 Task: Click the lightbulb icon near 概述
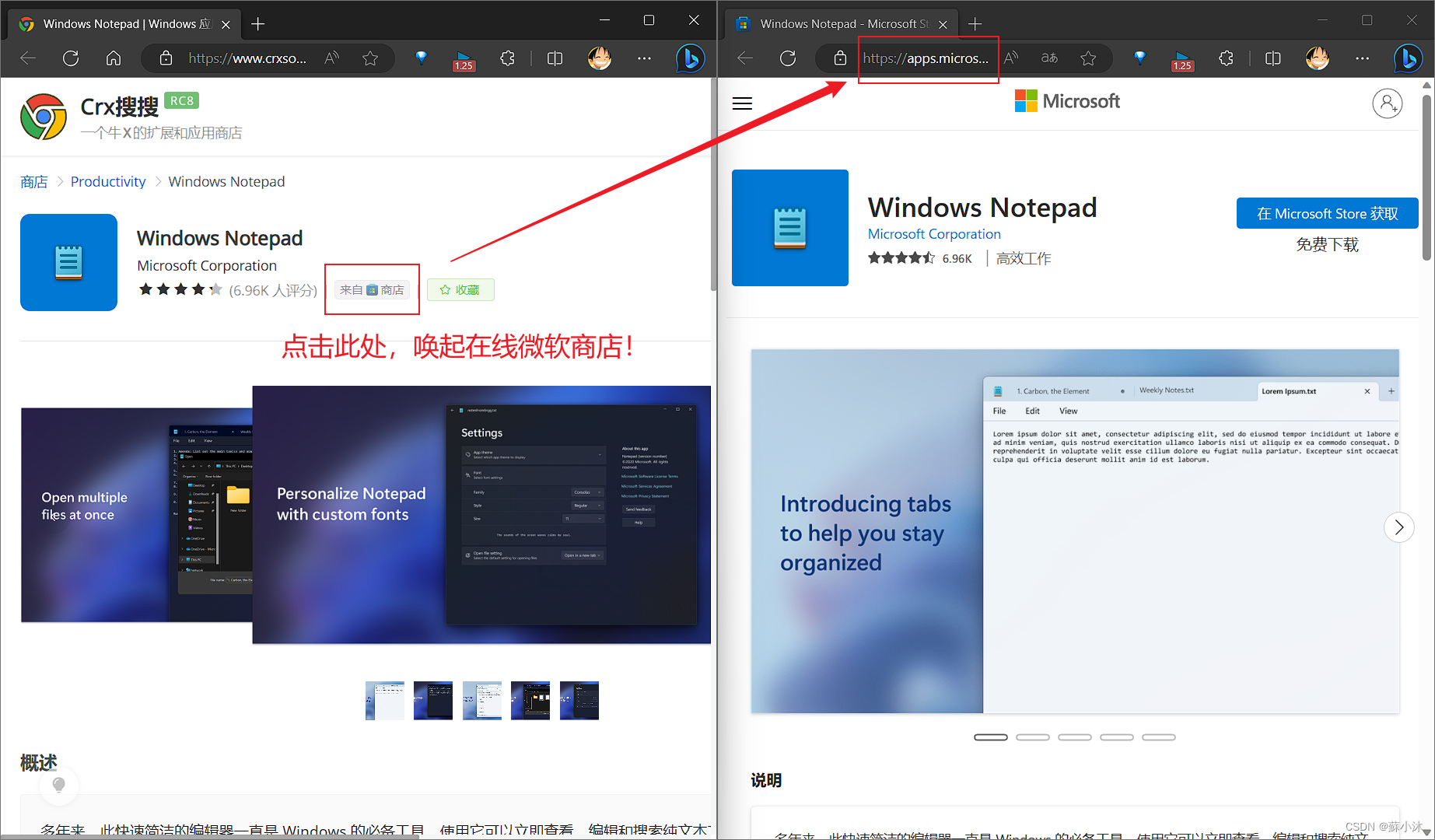(58, 786)
